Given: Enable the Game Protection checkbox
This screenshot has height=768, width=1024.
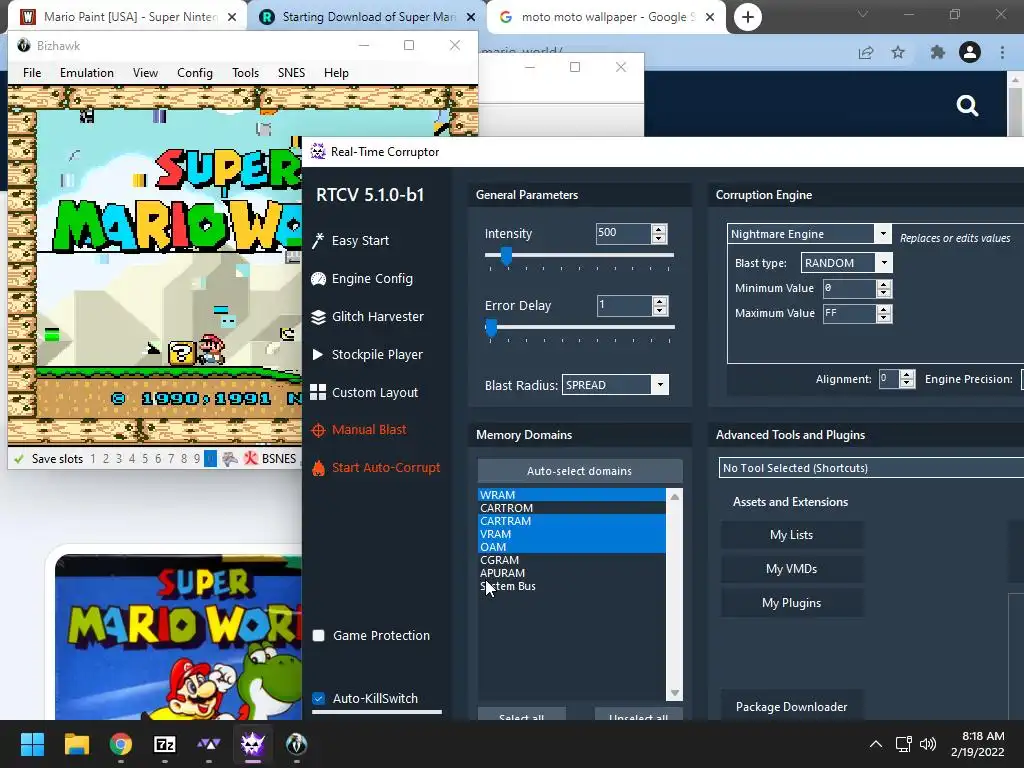Looking at the screenshot, I should 319,635.
